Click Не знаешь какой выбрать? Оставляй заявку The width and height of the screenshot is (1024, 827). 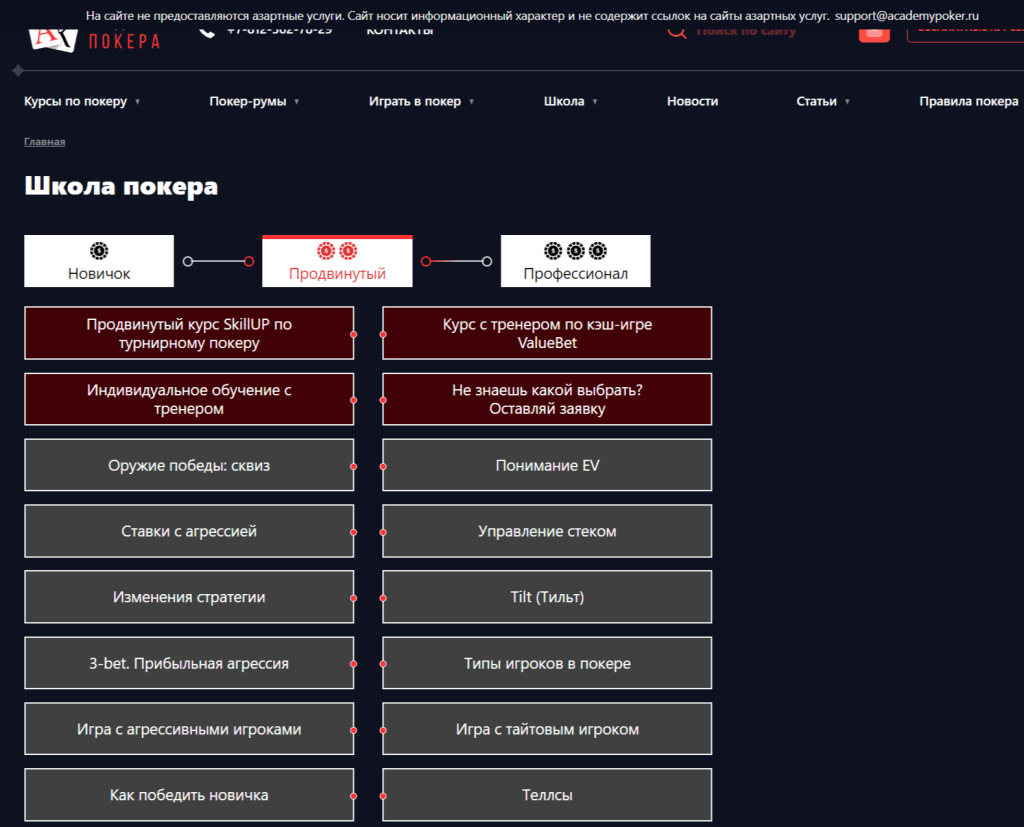[x=547, y=399]
